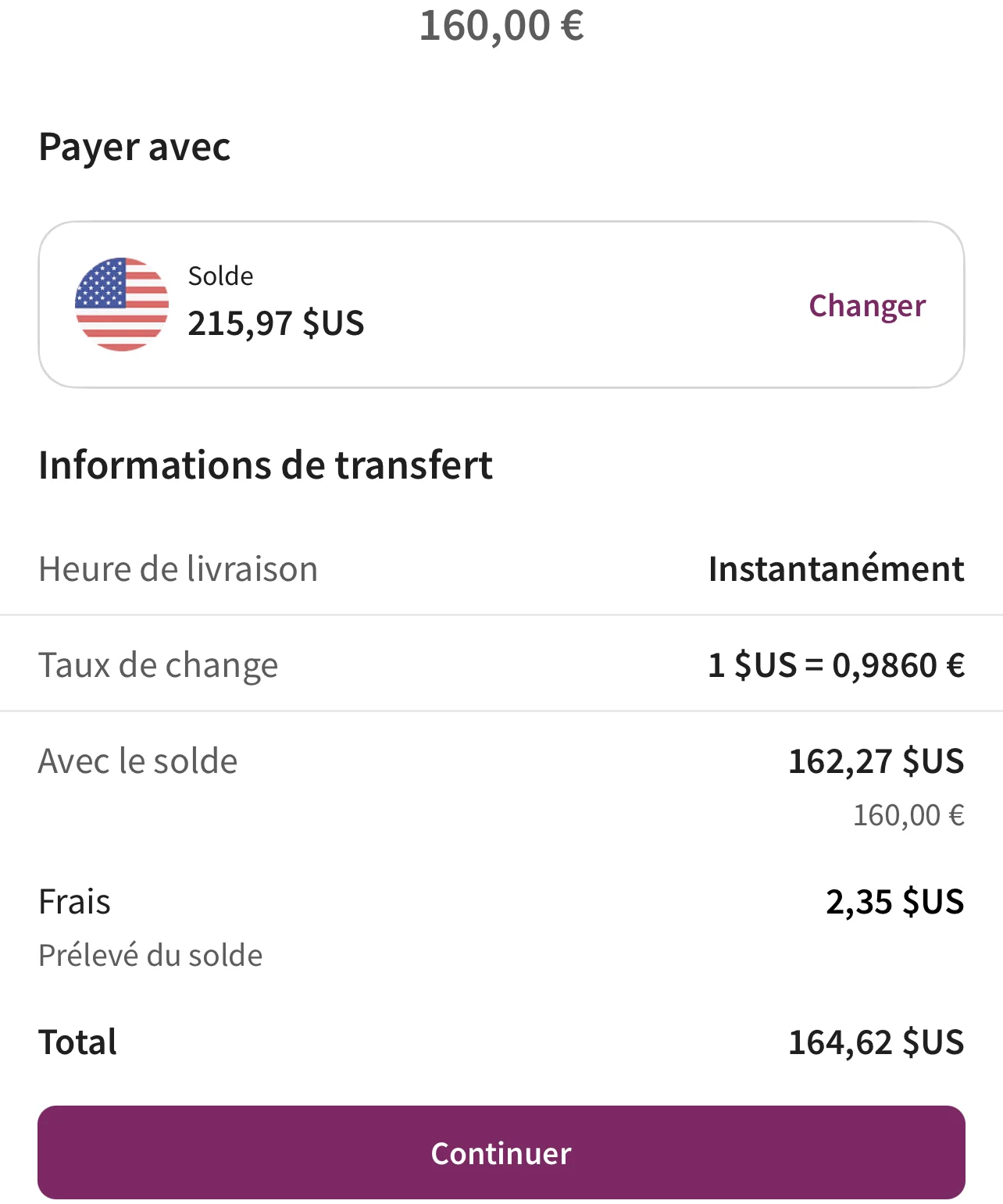Select the Avec le solde label
Viewport: 1003px width, 1204px height.
(x=137, y=761)
